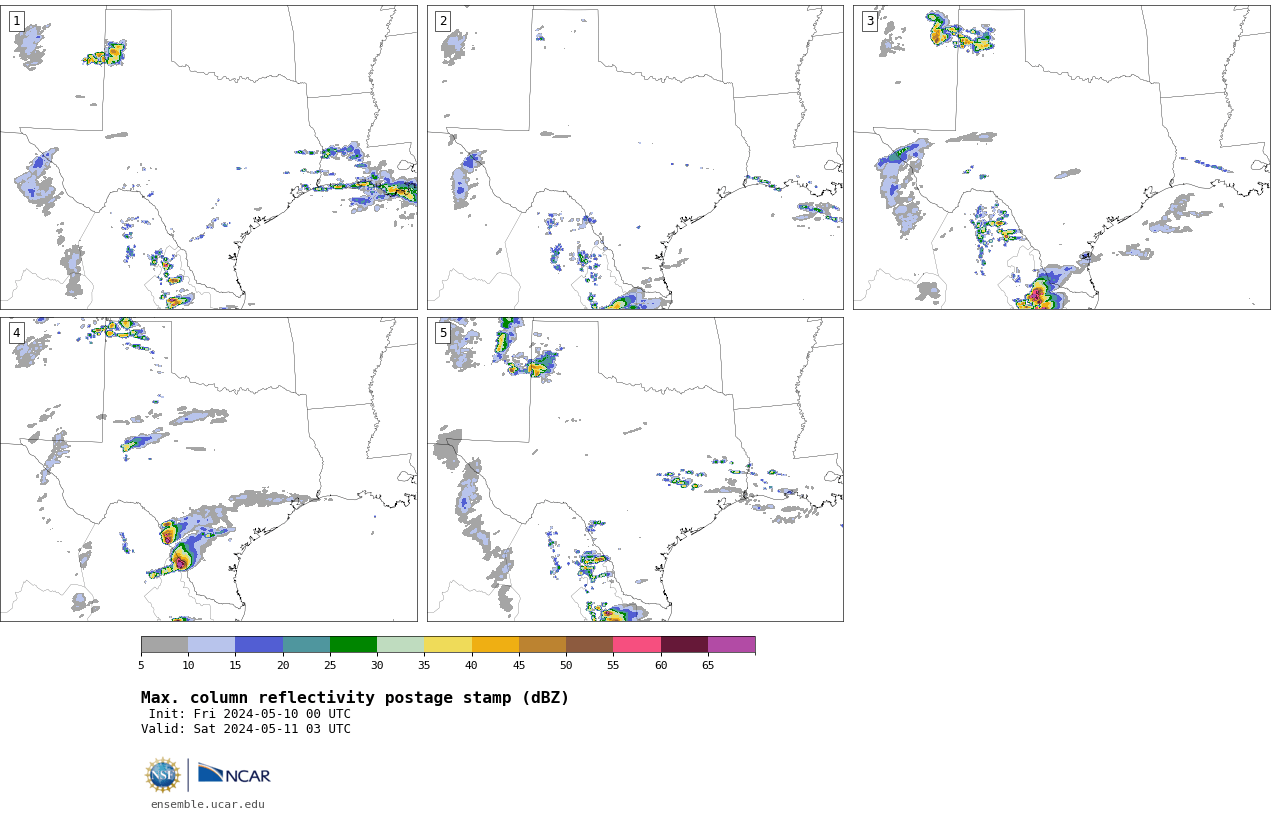This screenshot has height=815, width=1280.
Task: Click the panel number label 5
Action: coord(443,333)
